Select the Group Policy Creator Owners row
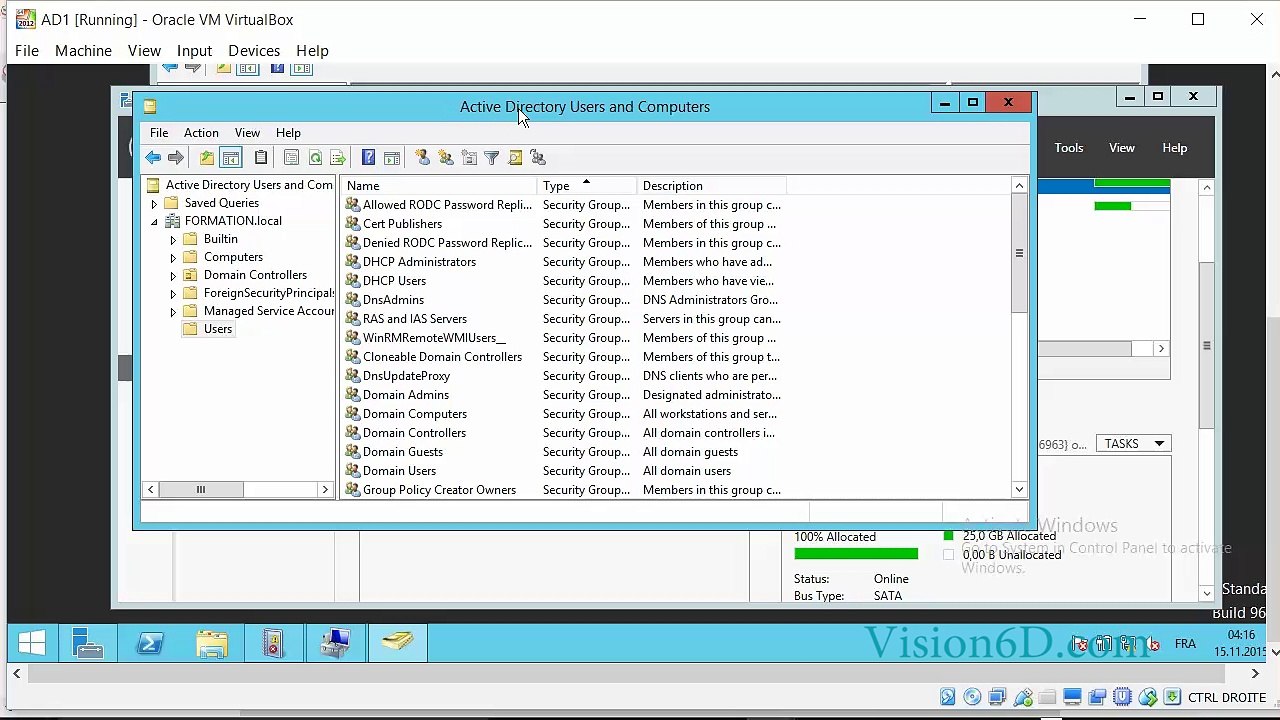 [563, 490]
